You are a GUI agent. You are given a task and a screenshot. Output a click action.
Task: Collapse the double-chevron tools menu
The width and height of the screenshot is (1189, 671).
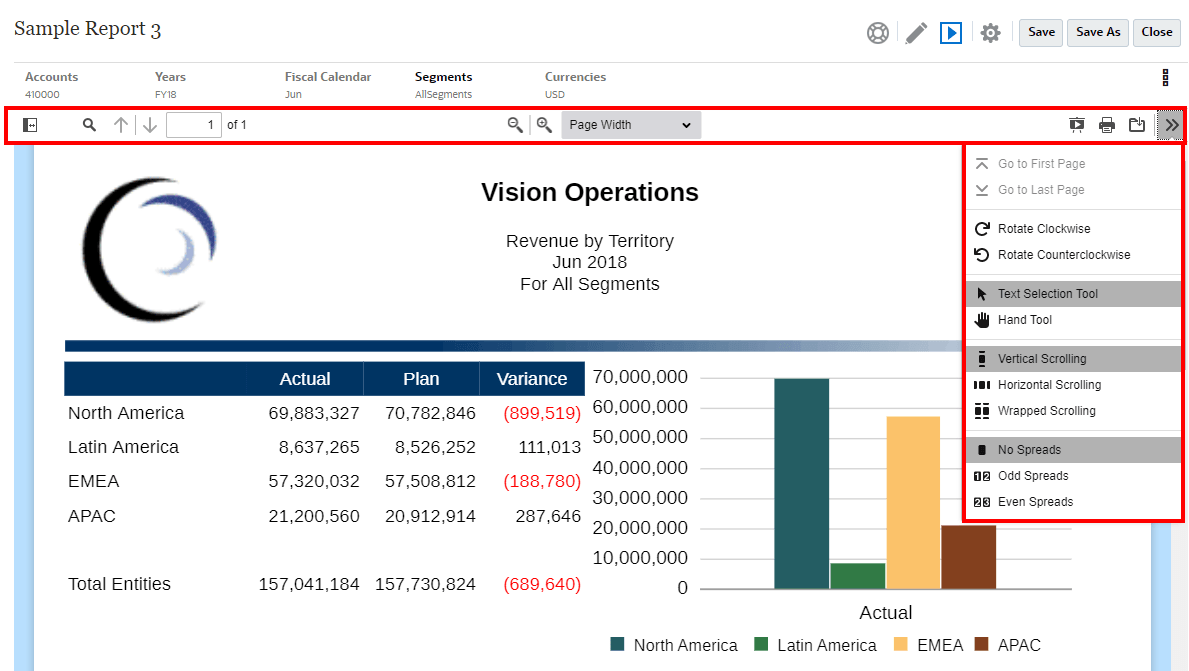[x=1172, y=125]
